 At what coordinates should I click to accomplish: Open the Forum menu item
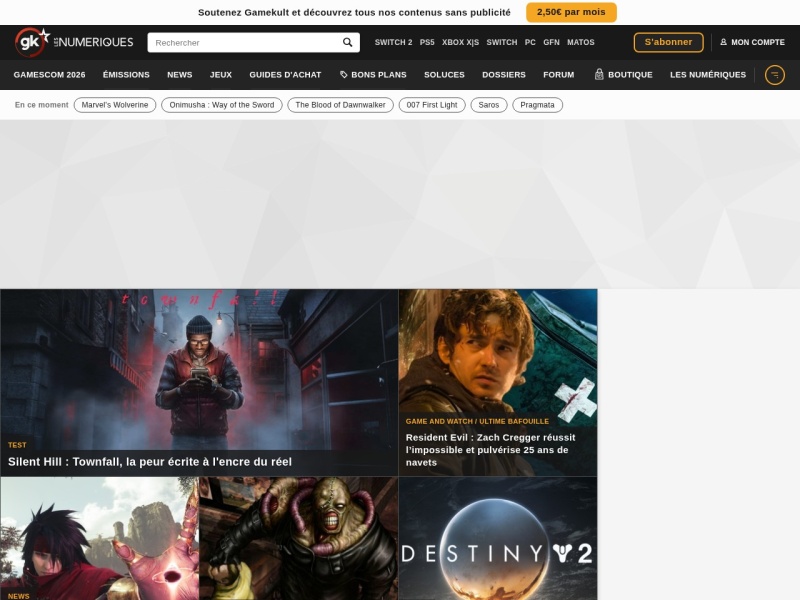pos(559,75)
